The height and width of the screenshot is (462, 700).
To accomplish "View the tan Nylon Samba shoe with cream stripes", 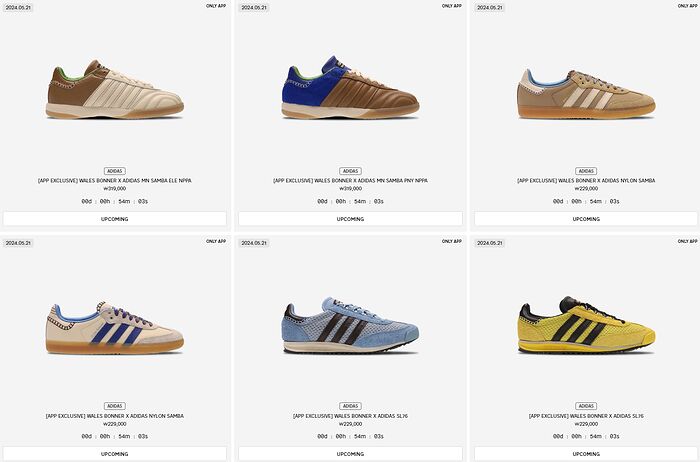I will click(x=586, y=94).
